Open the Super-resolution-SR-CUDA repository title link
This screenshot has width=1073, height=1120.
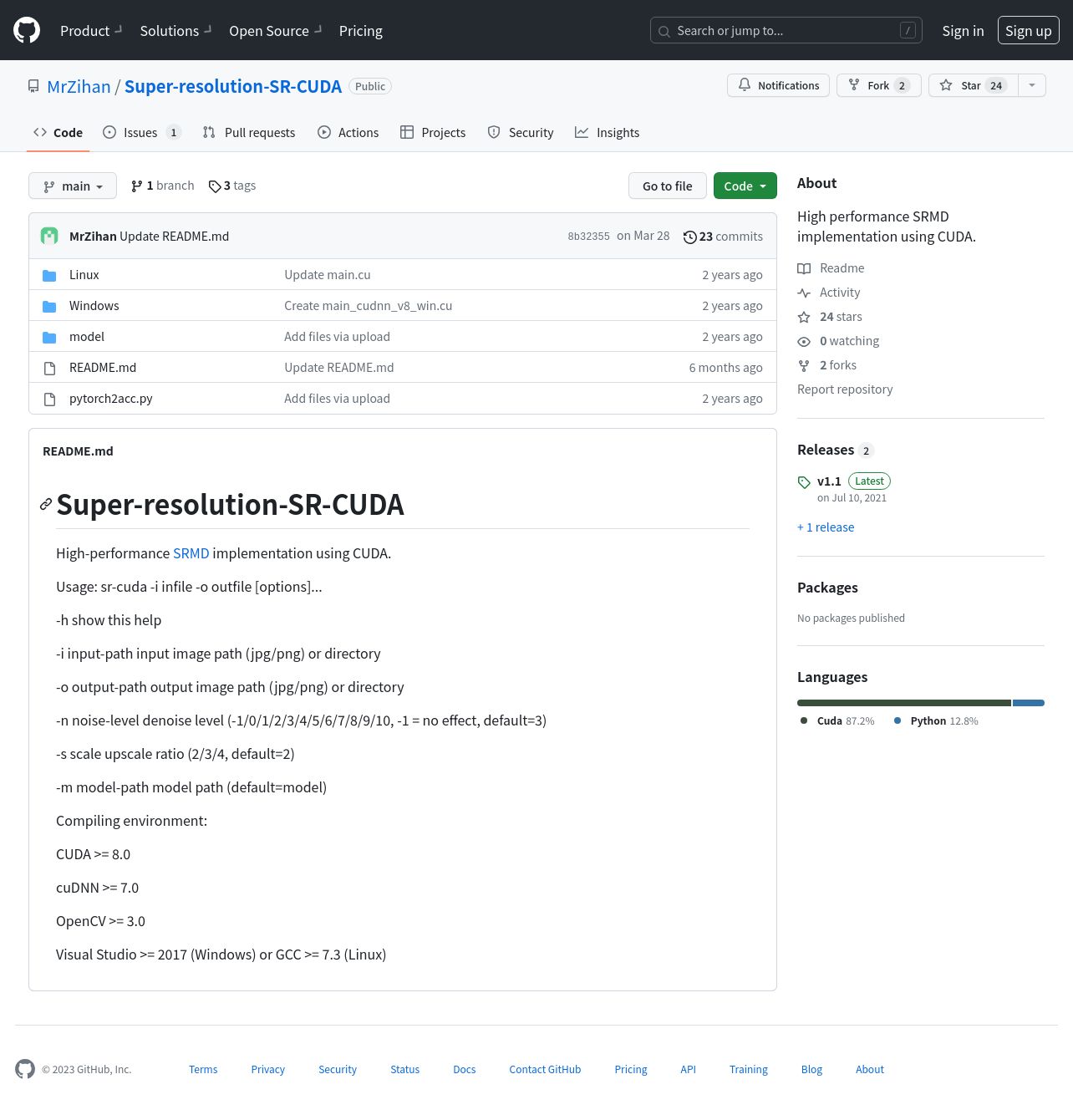(x=233, y=86)
